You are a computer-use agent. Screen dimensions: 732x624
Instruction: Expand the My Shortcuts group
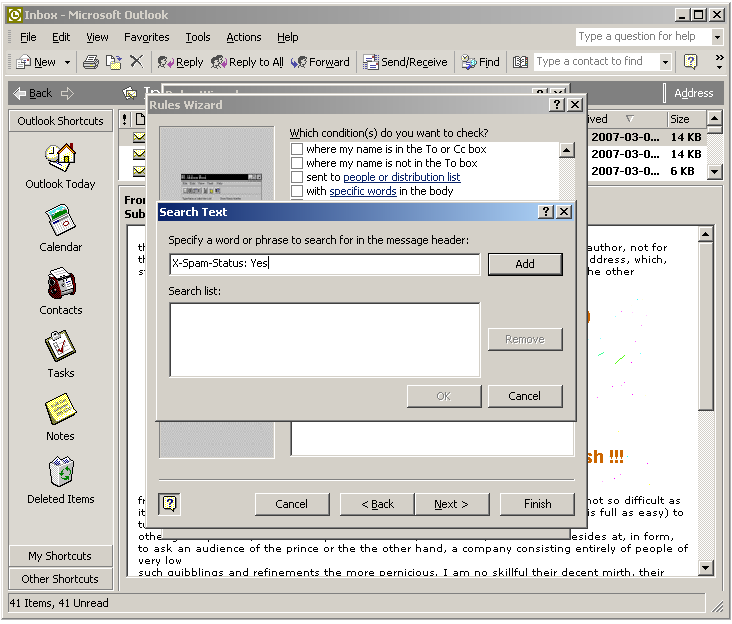pyautogui.click(x=61, y=556)
